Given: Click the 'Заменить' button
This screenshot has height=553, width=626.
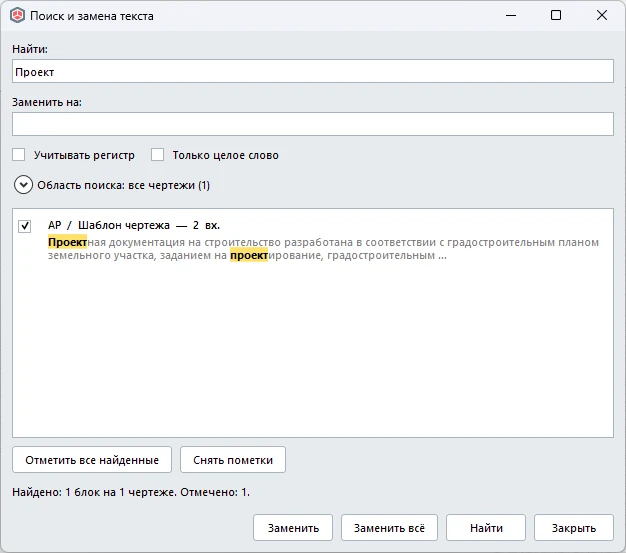Looking at the screenshot, I should [293, 528].
